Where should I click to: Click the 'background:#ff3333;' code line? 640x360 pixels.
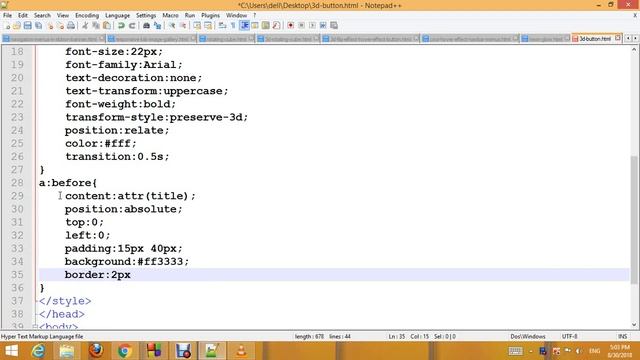127,262
